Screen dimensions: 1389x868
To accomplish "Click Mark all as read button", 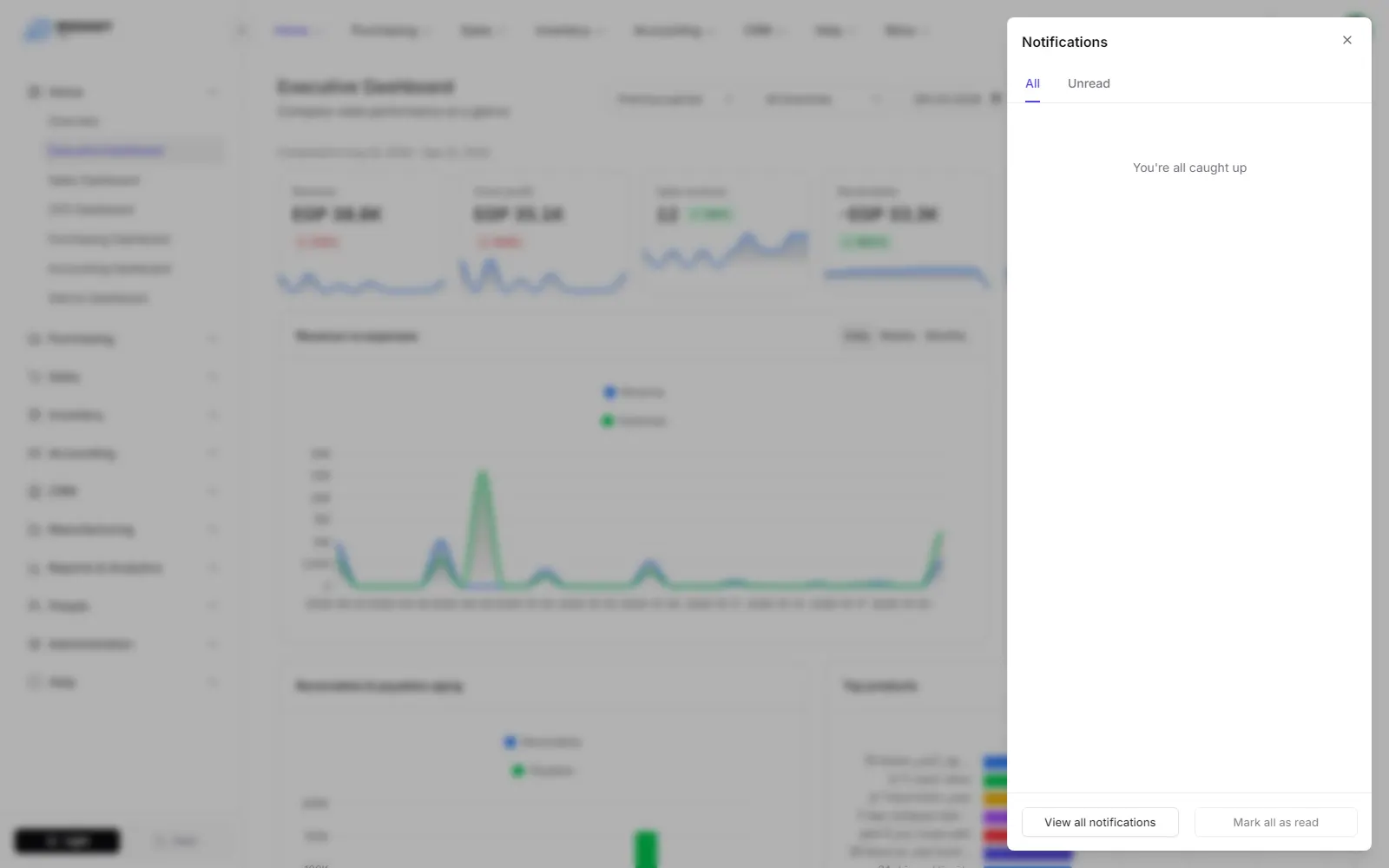I will [x=1275, y=822].
